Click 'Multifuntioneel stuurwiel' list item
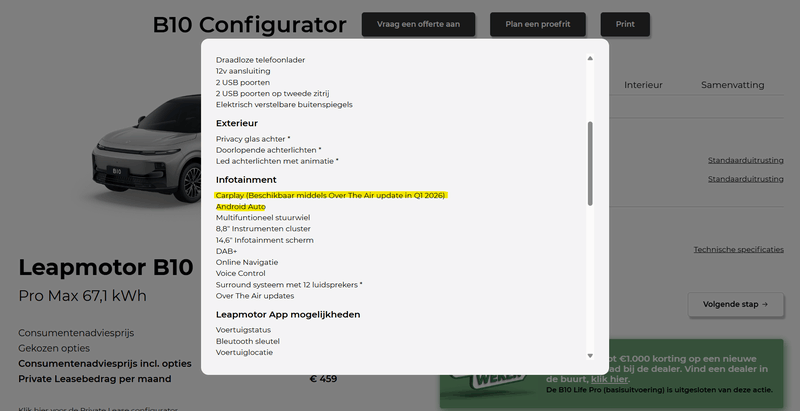The image size is (800, 411). [x=263, y=218]
